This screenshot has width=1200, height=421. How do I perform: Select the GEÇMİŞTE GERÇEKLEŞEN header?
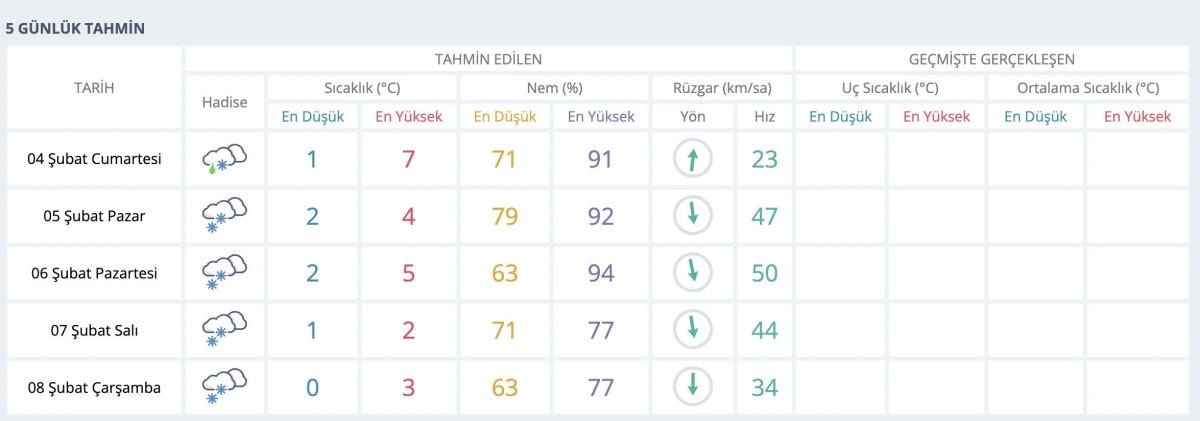pos(992,59)
